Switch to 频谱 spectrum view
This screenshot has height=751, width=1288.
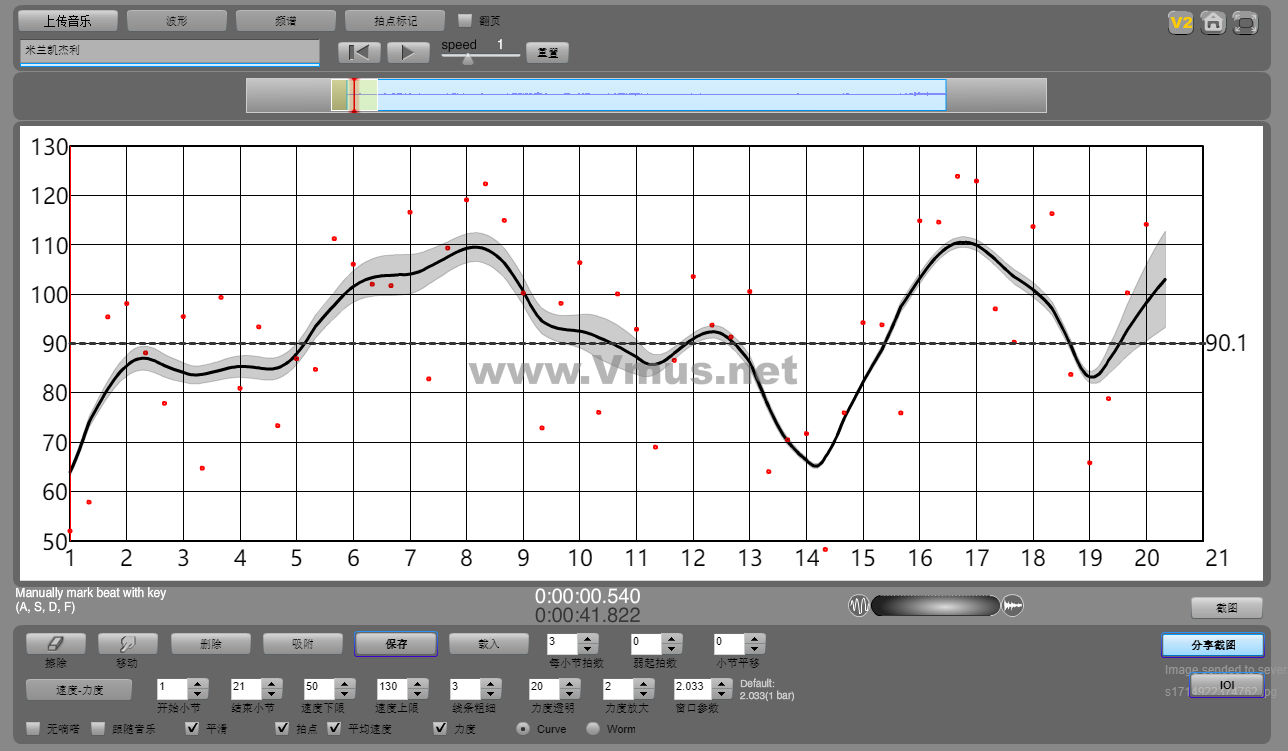pos(286,20)
